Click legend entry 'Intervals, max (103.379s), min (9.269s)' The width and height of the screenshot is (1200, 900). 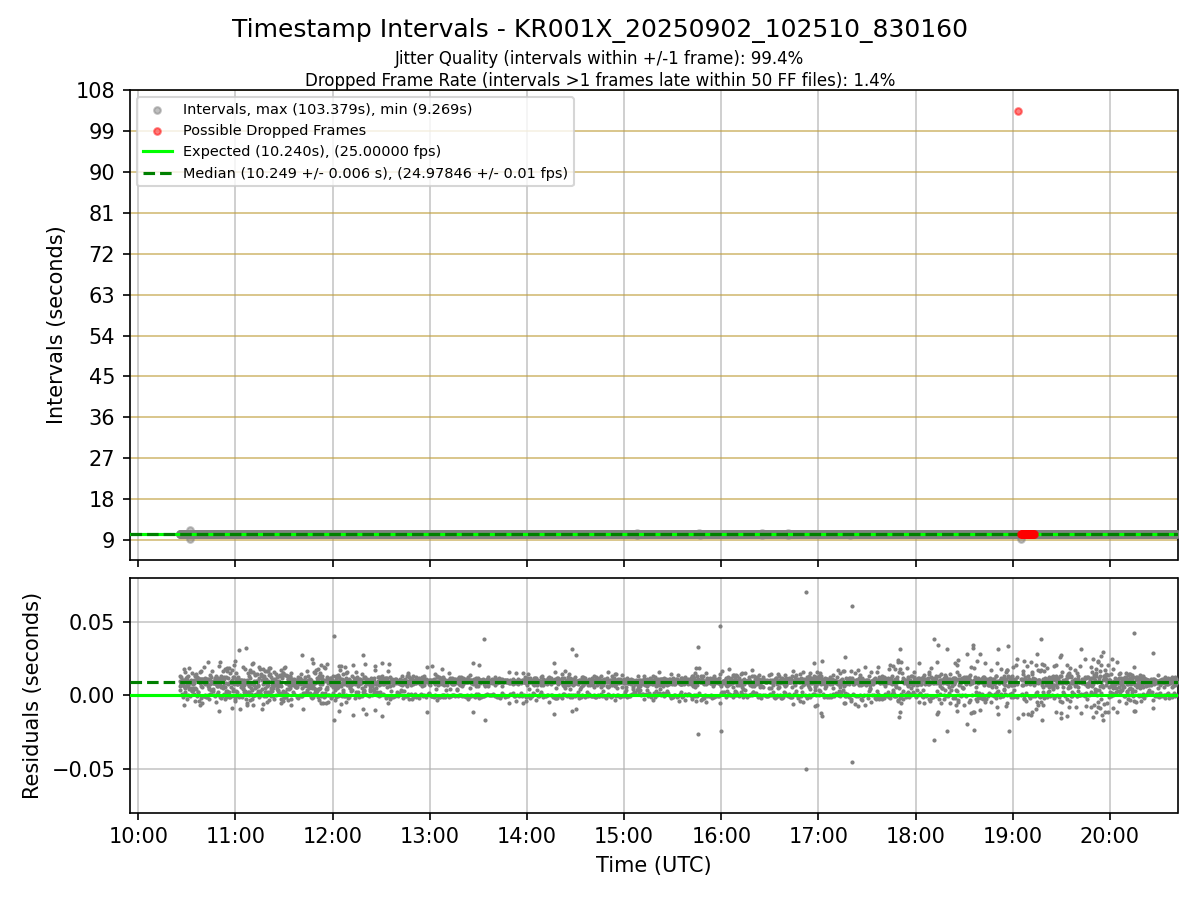(x=327, y=108)
